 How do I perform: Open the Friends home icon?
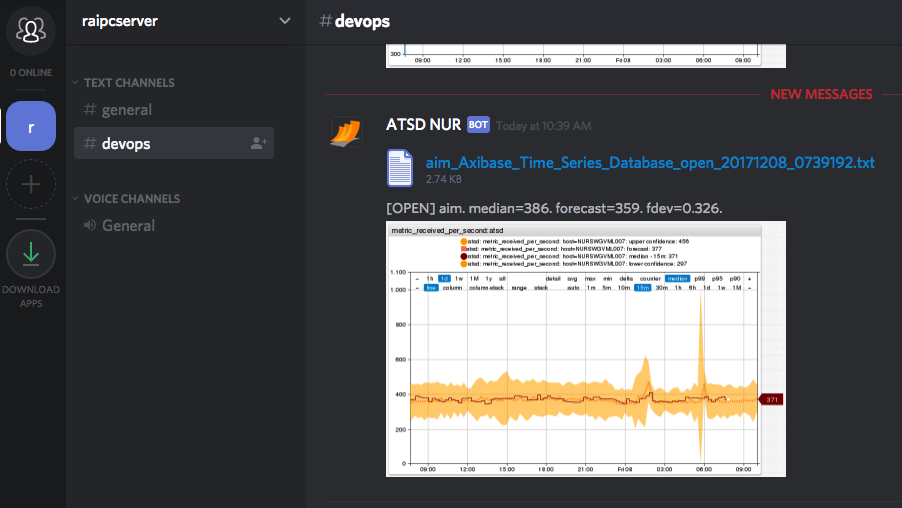[x=31, y=30]
